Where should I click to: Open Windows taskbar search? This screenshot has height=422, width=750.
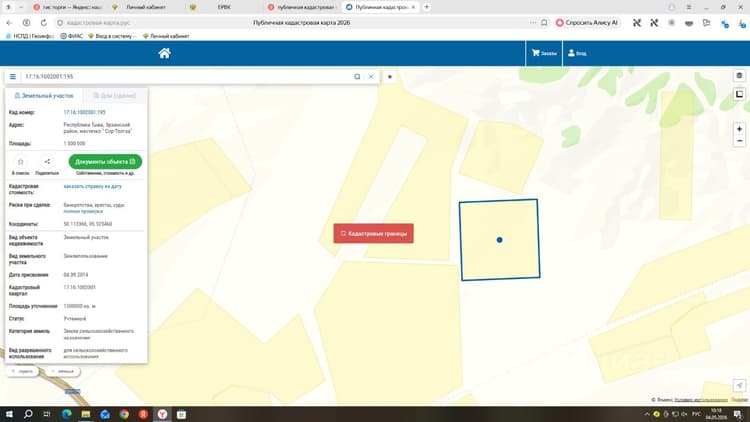[28, 414]
